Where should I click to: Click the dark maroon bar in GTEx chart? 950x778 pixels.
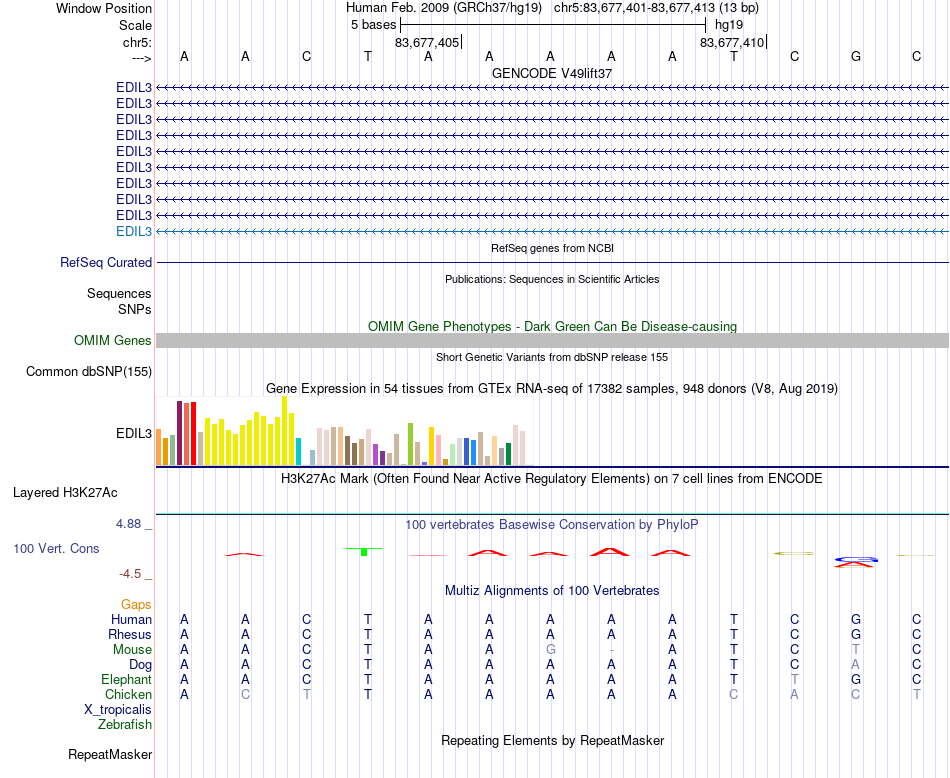tap(179, 433)
